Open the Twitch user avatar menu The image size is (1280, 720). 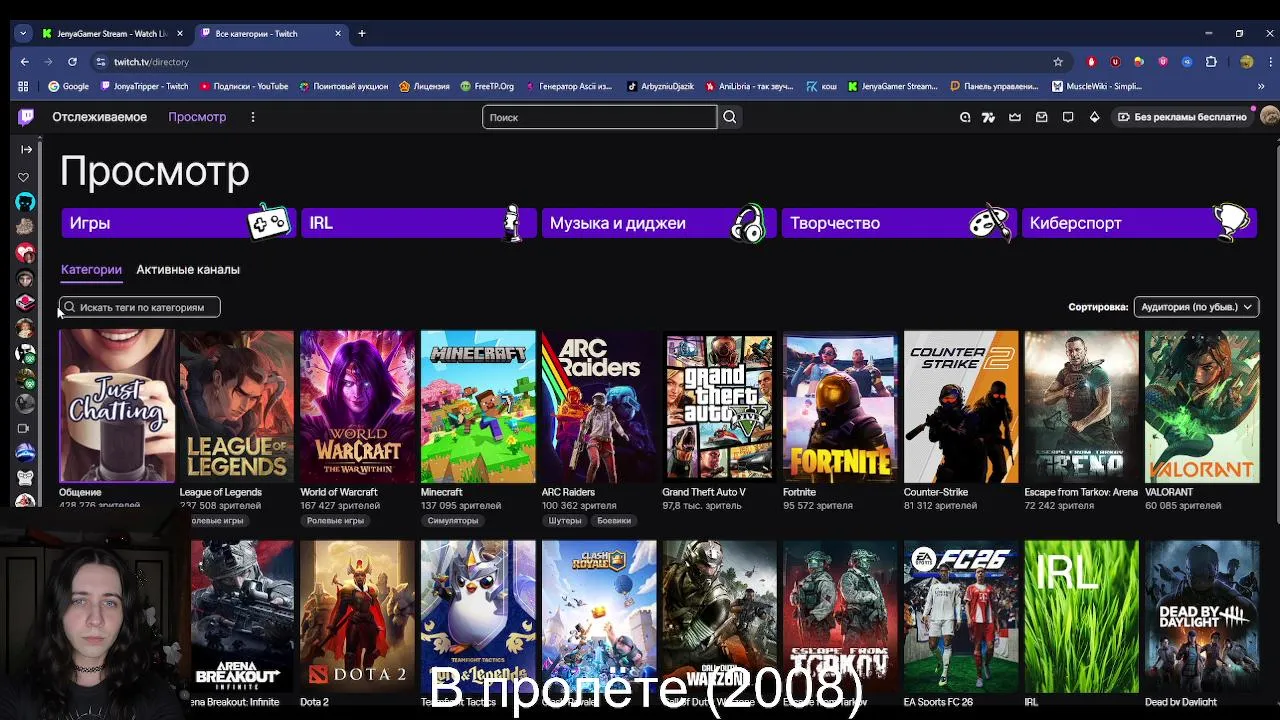click(1269, 117)
